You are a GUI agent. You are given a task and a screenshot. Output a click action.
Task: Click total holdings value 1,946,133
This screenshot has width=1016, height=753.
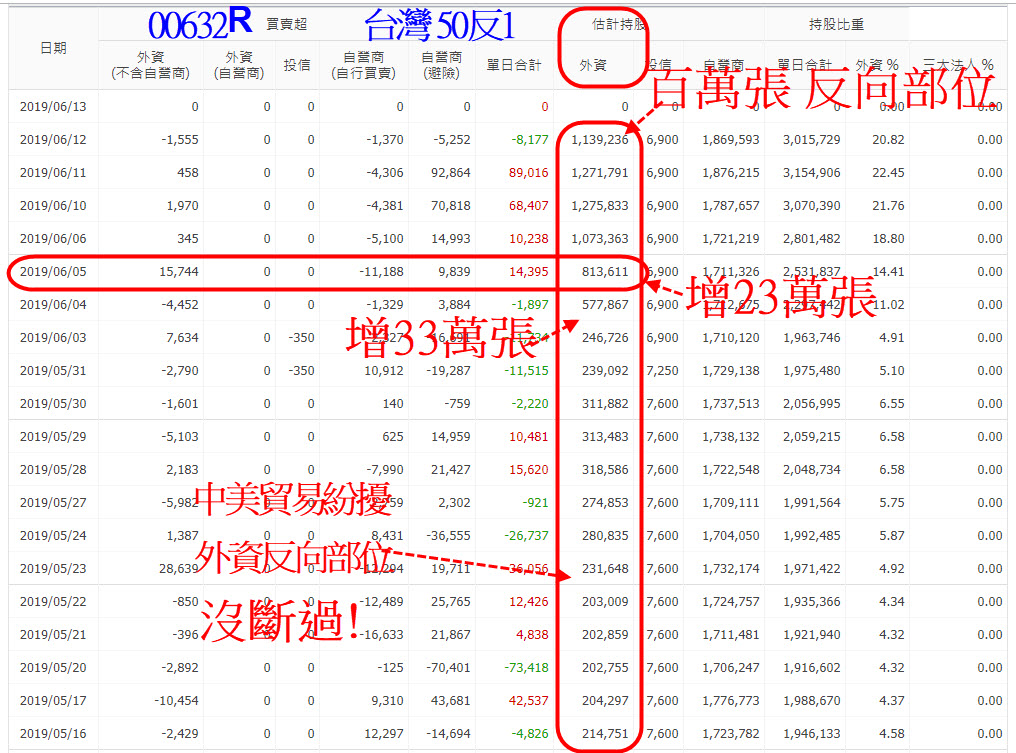click(x=811, y=734)
